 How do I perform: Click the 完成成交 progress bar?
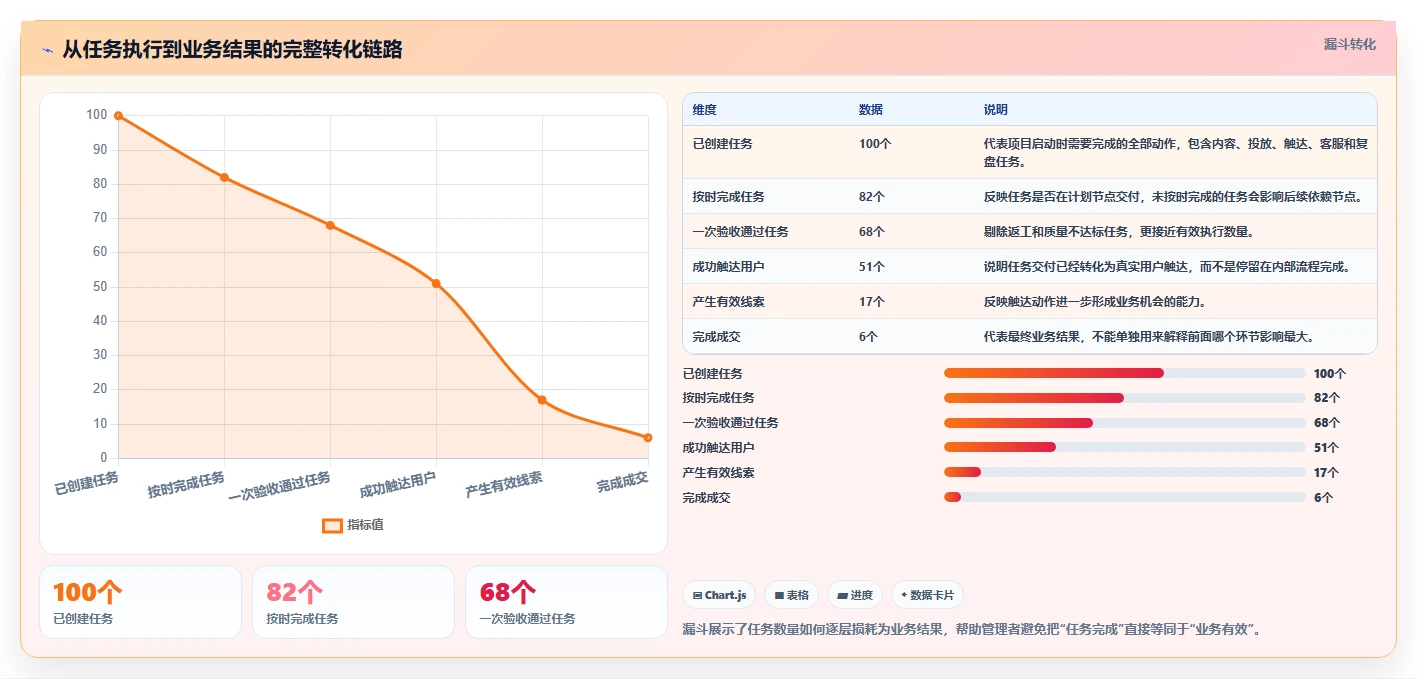pos(1125,497)
